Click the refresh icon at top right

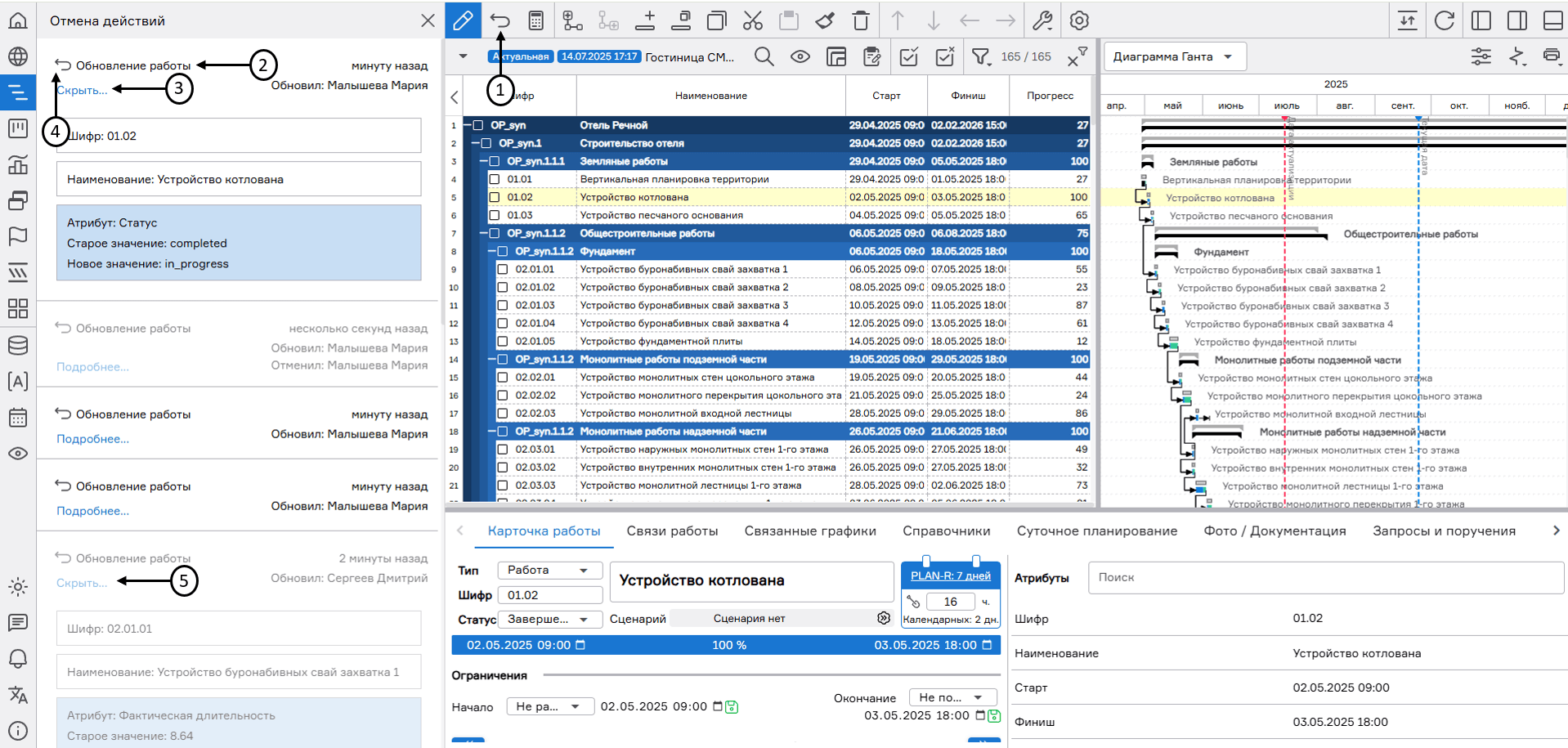tap(1444, 20)
